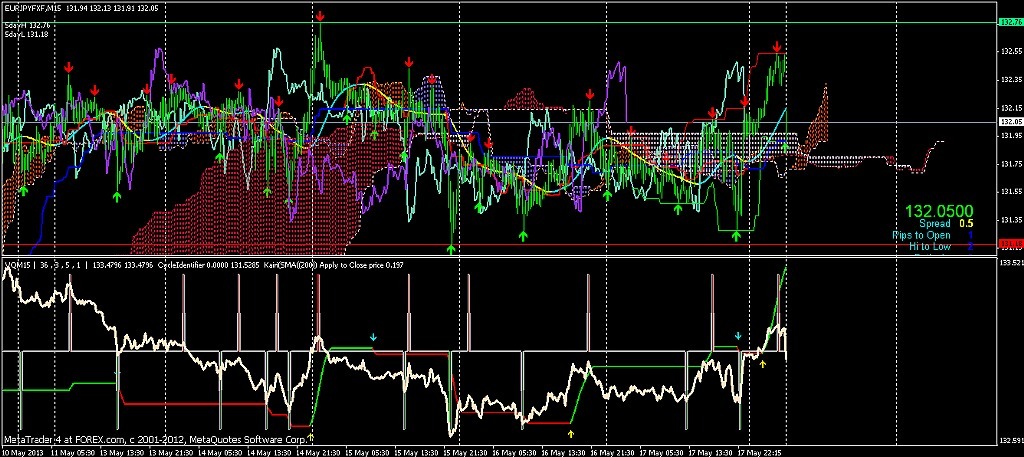
Task: Click the right cyan arrow in the indicator window
Action: 739,336
